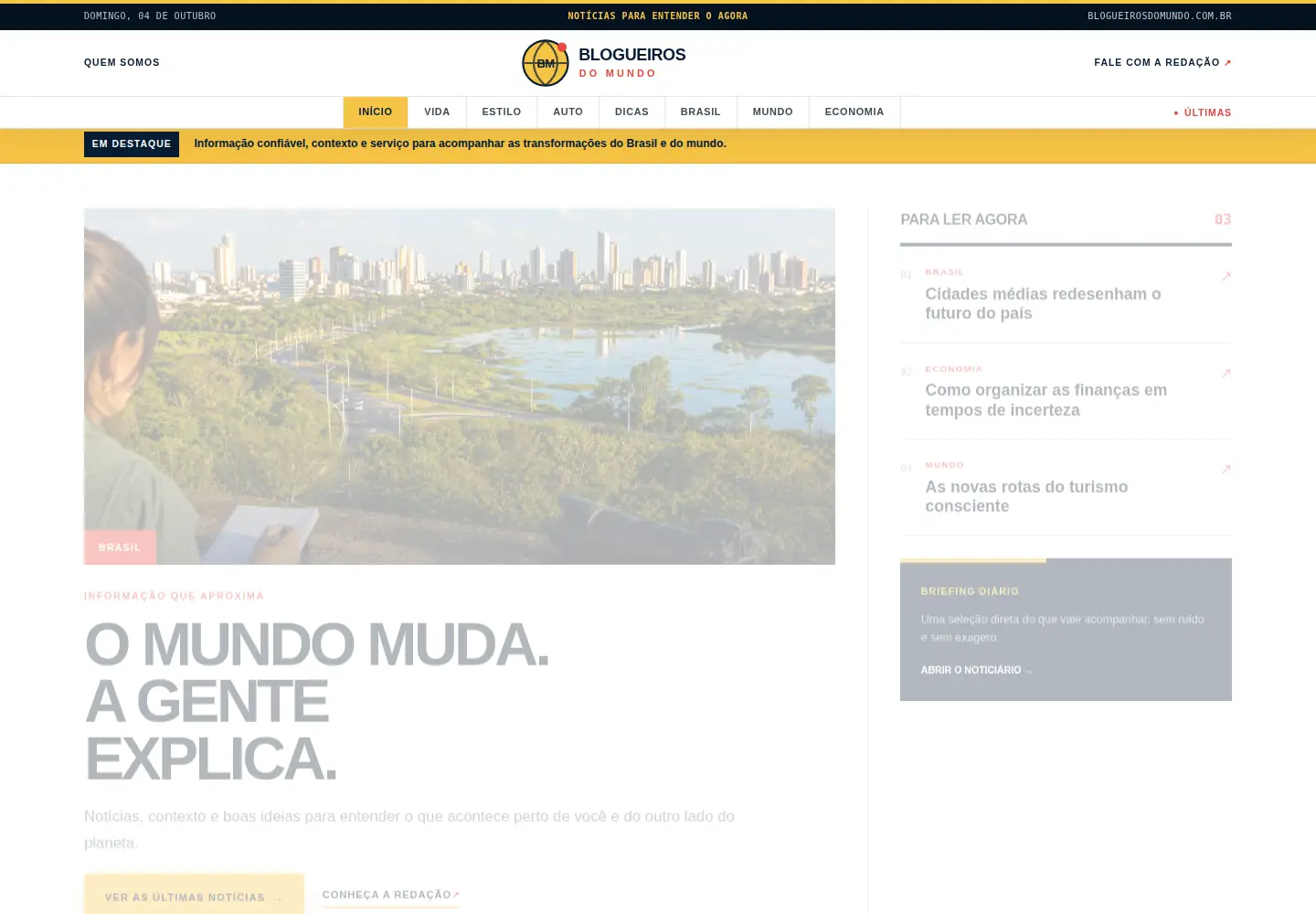Click 'Fale com a Redação' link
The width and height of the screenshot is (1316, 914).
point(1162,63)
